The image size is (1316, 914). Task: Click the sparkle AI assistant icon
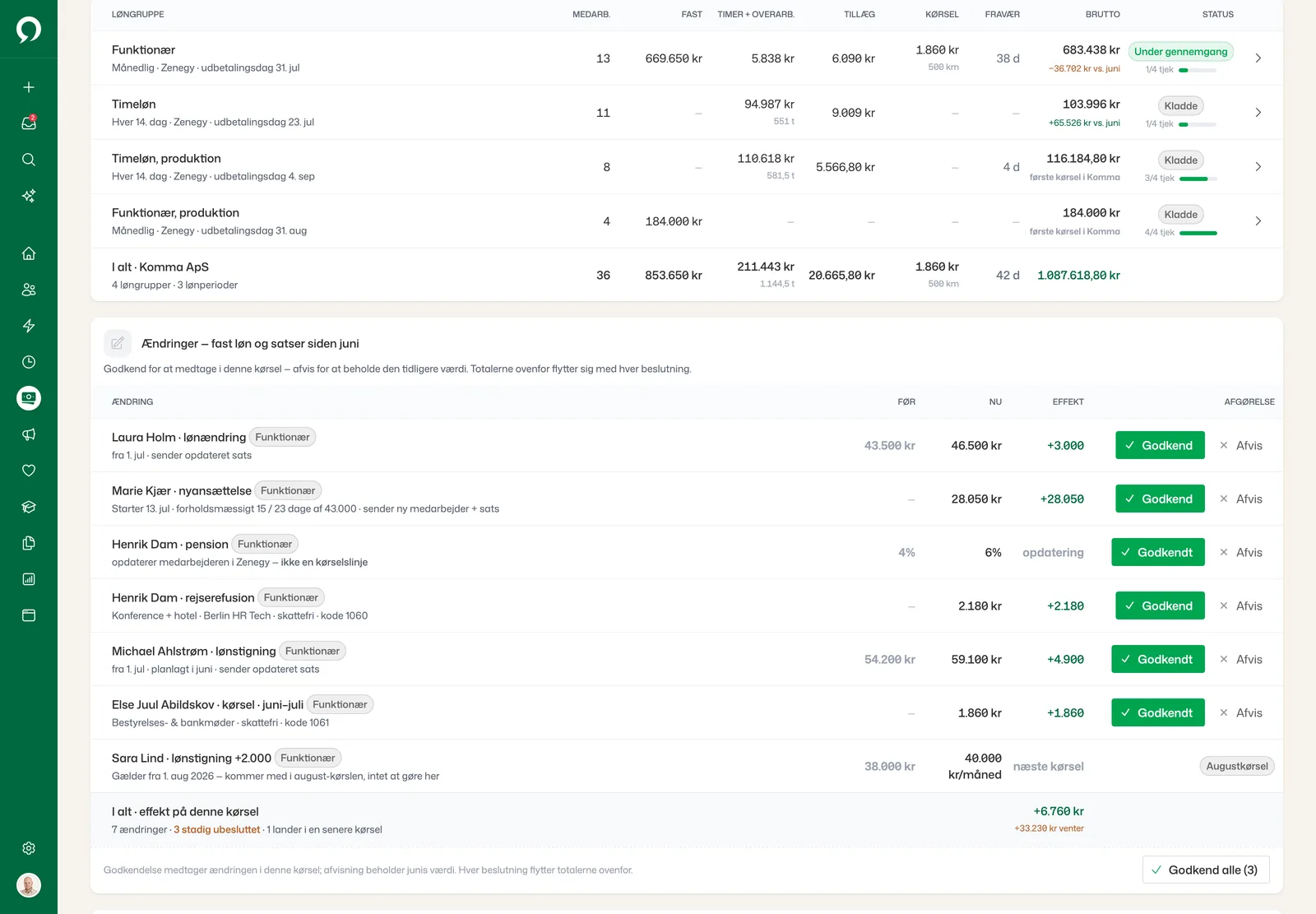coord(29,196)
